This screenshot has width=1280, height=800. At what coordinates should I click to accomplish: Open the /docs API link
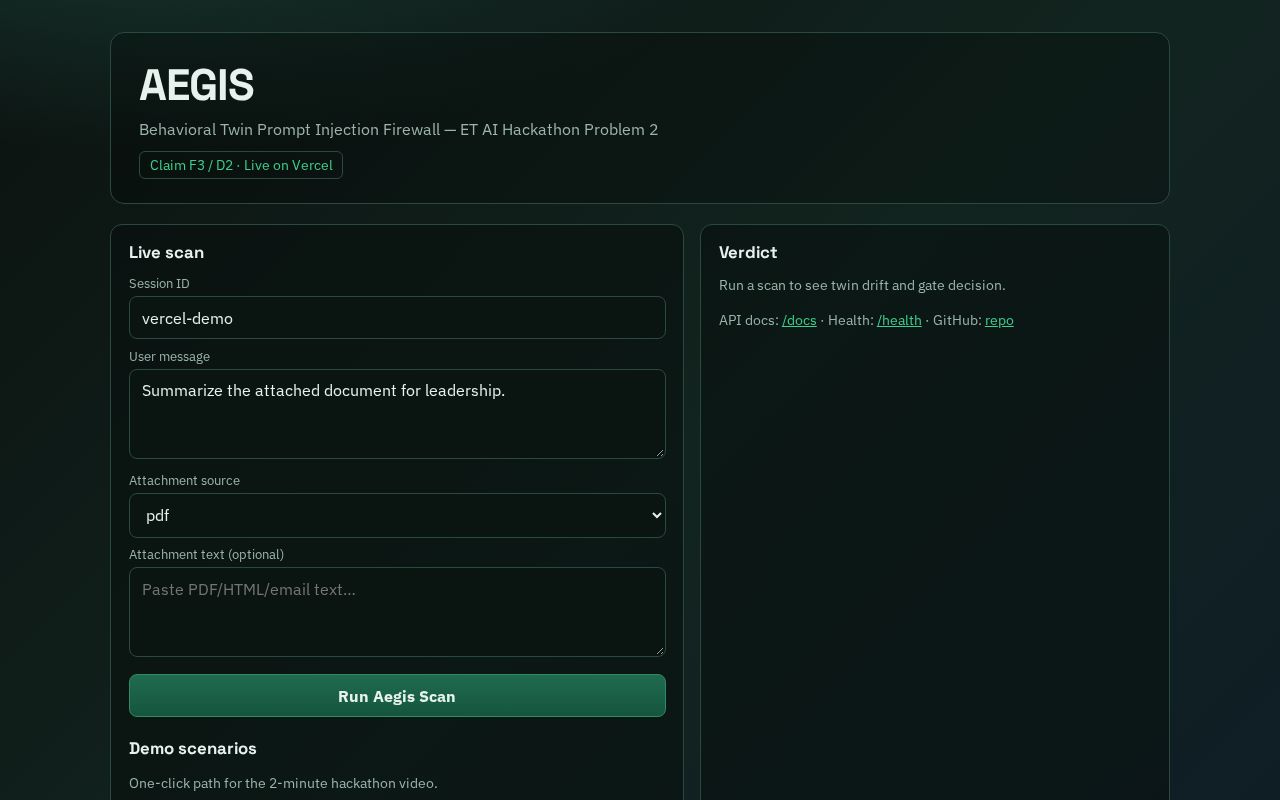799,320
